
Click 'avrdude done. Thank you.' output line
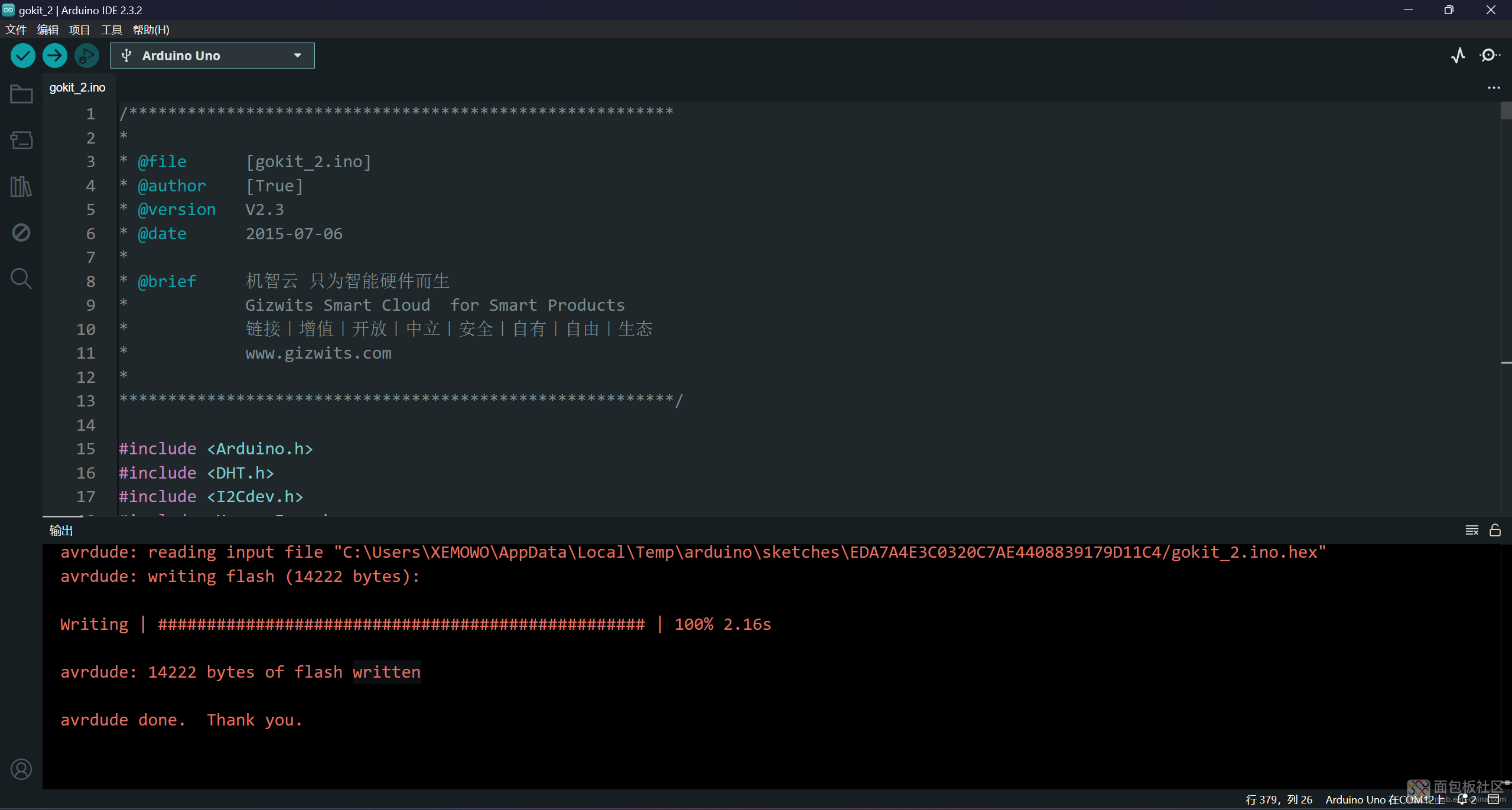click(181, 720)
